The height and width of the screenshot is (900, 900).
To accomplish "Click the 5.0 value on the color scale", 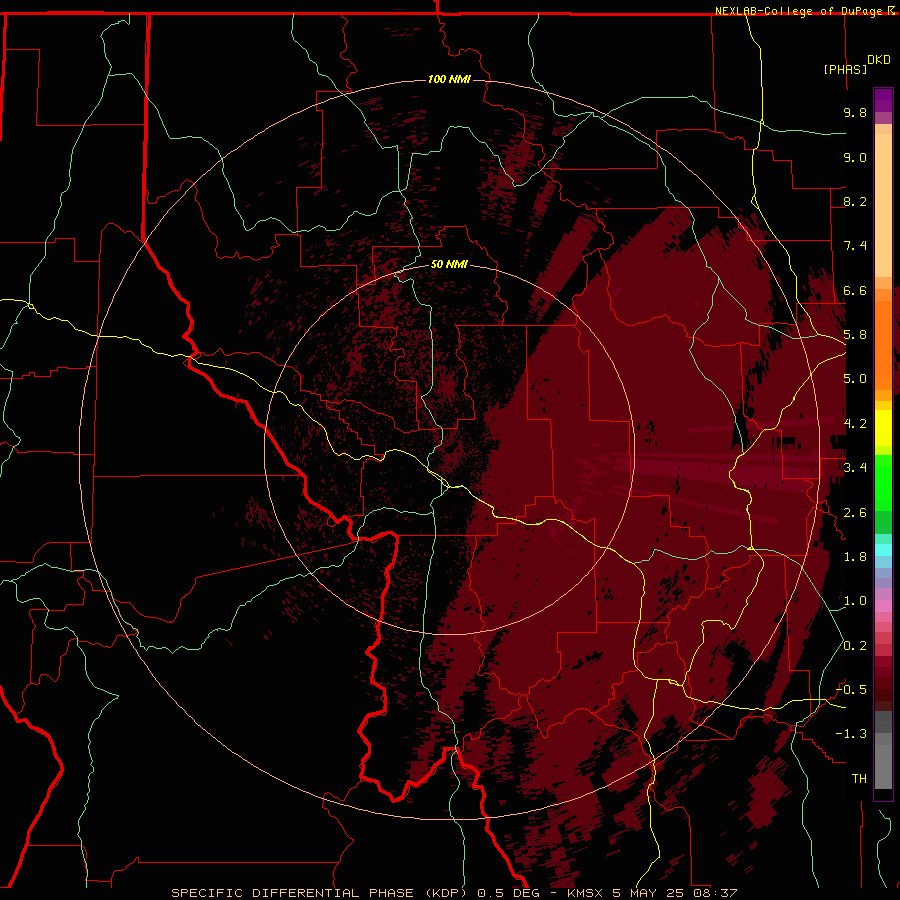I will tap(855, 379).
